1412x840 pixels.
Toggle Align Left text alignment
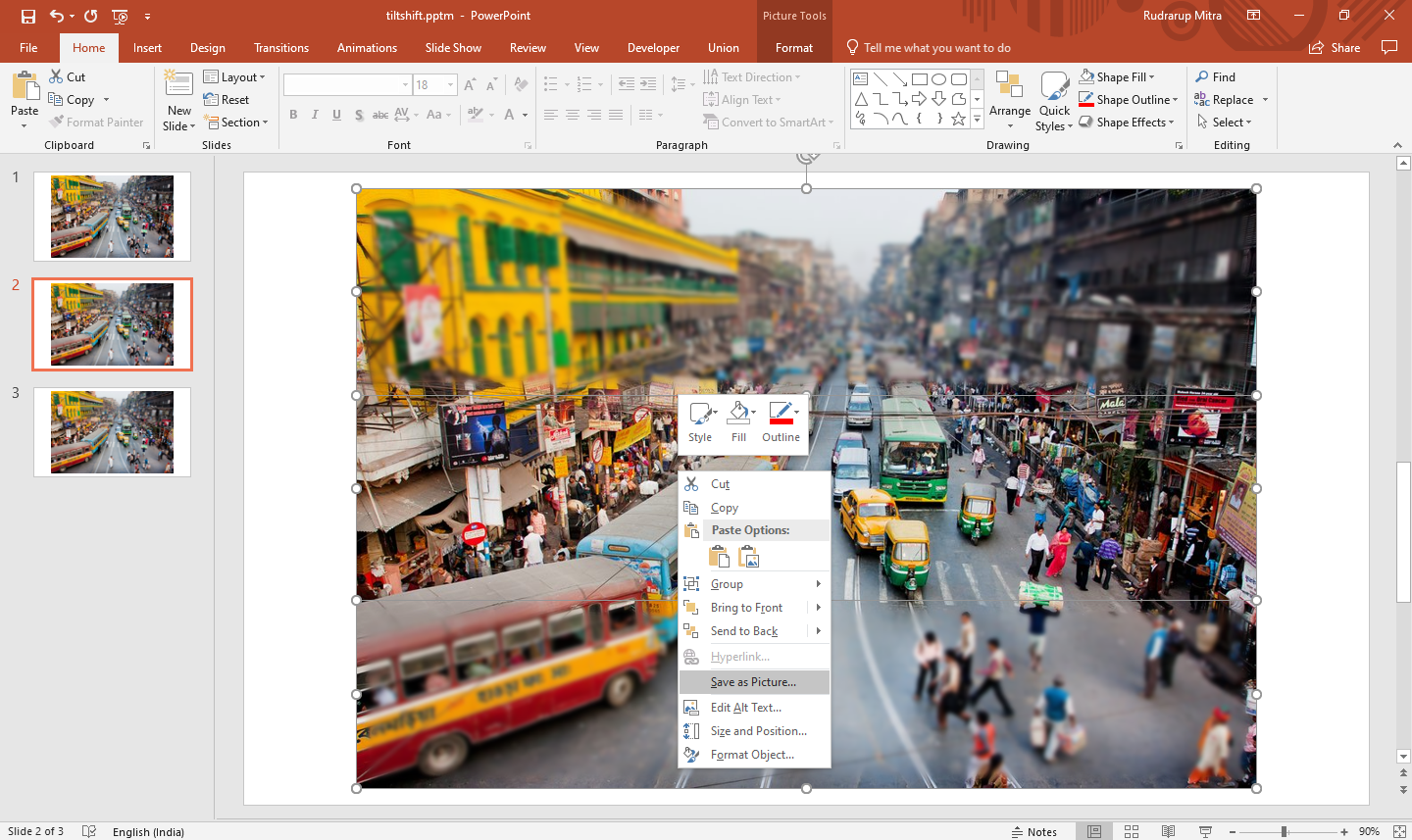pyautogui.click(x=551, y=115)
